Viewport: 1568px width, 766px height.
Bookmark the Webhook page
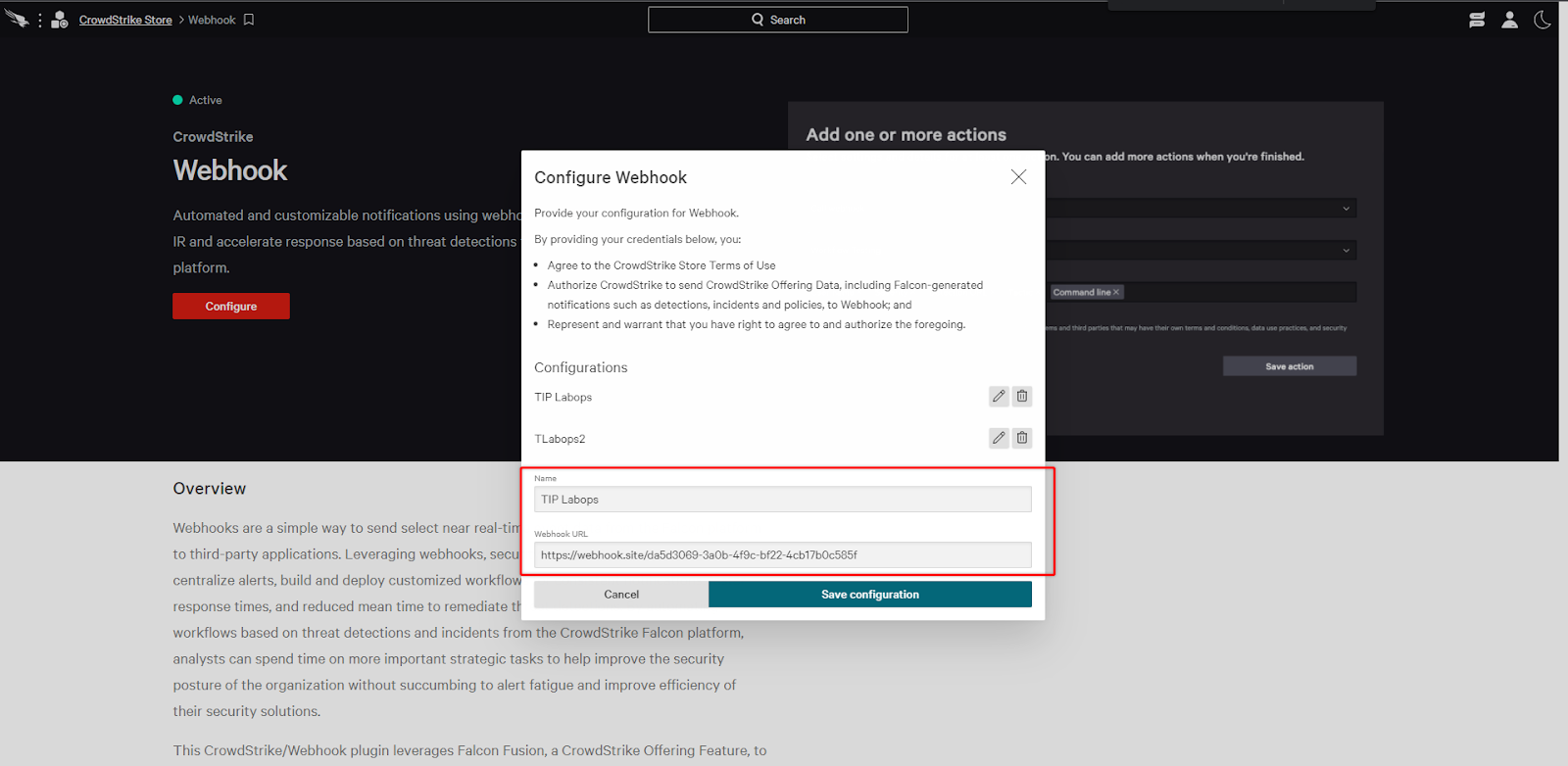coord(249,20)
